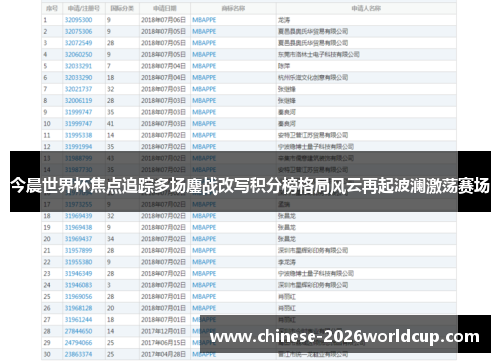This screenshot has height=362, width=500.
Task: Open 31999747 link in row 10
Action: [78, 124]
